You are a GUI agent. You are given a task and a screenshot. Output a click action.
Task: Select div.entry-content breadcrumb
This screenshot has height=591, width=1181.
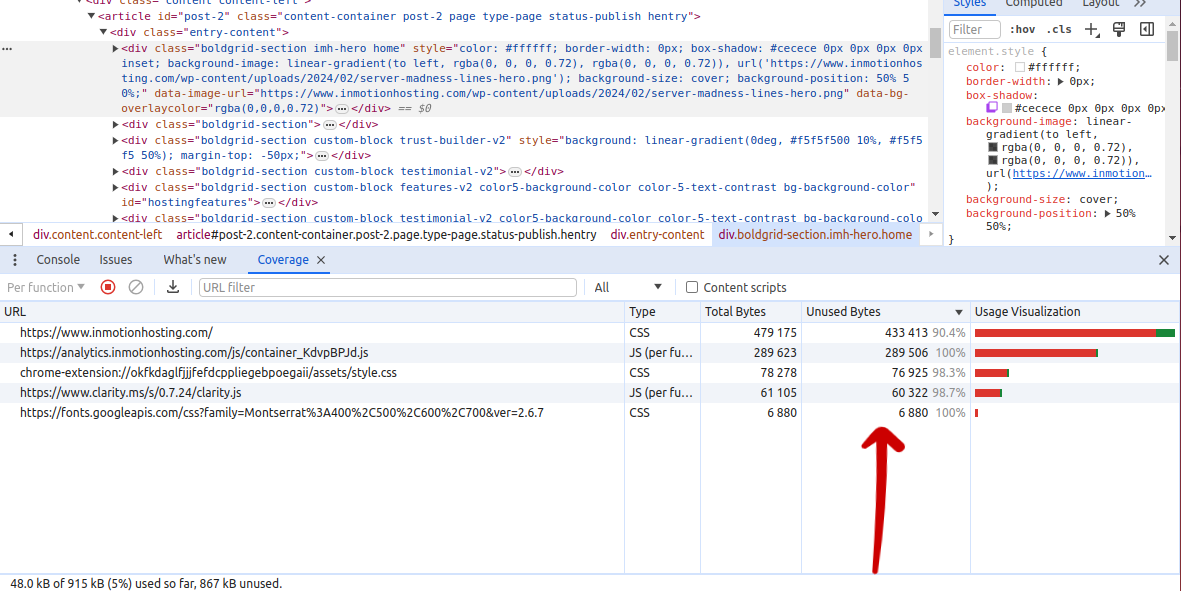(x=658, y=234)
